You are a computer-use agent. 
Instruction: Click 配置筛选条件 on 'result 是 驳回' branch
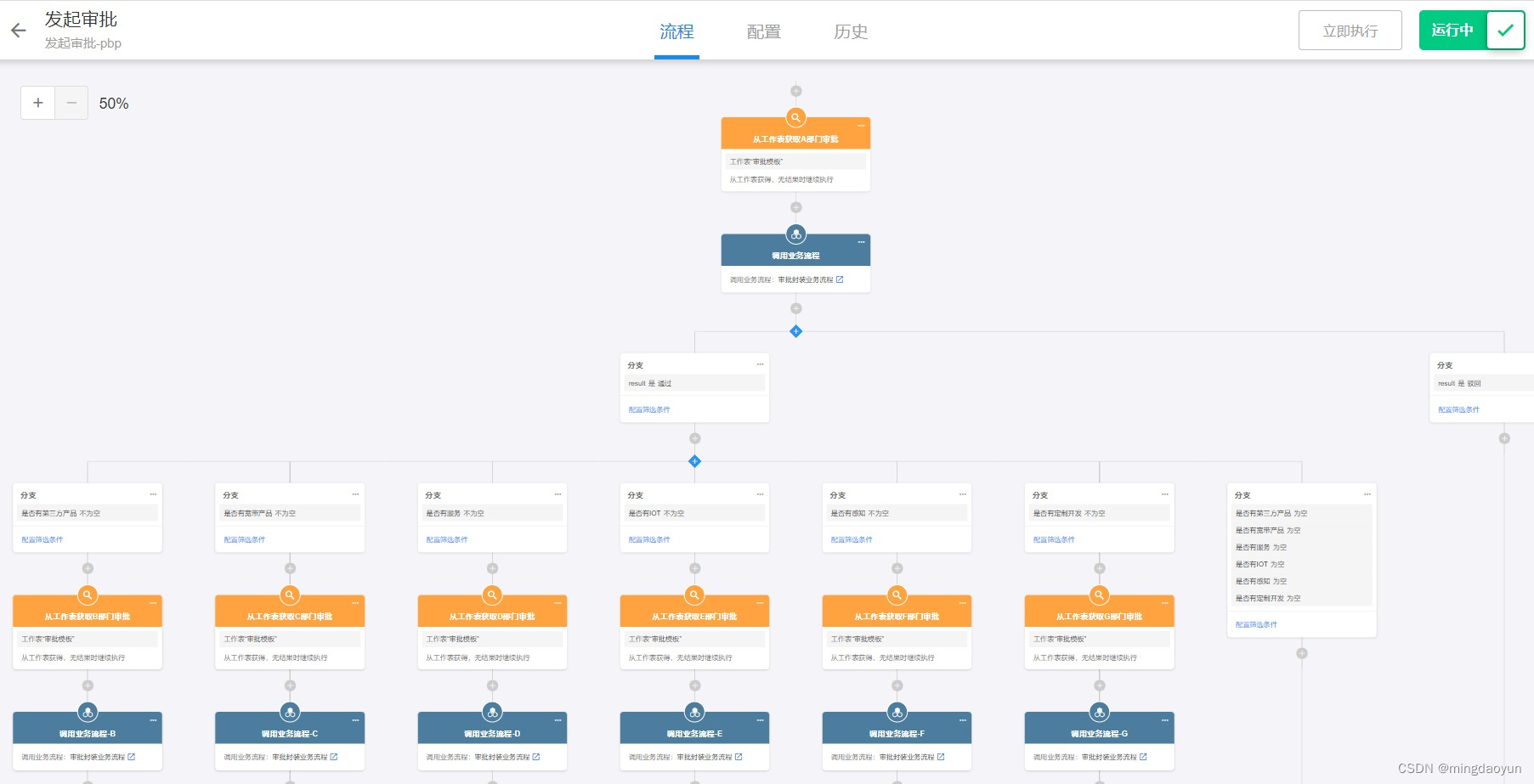pos(1458,409)
